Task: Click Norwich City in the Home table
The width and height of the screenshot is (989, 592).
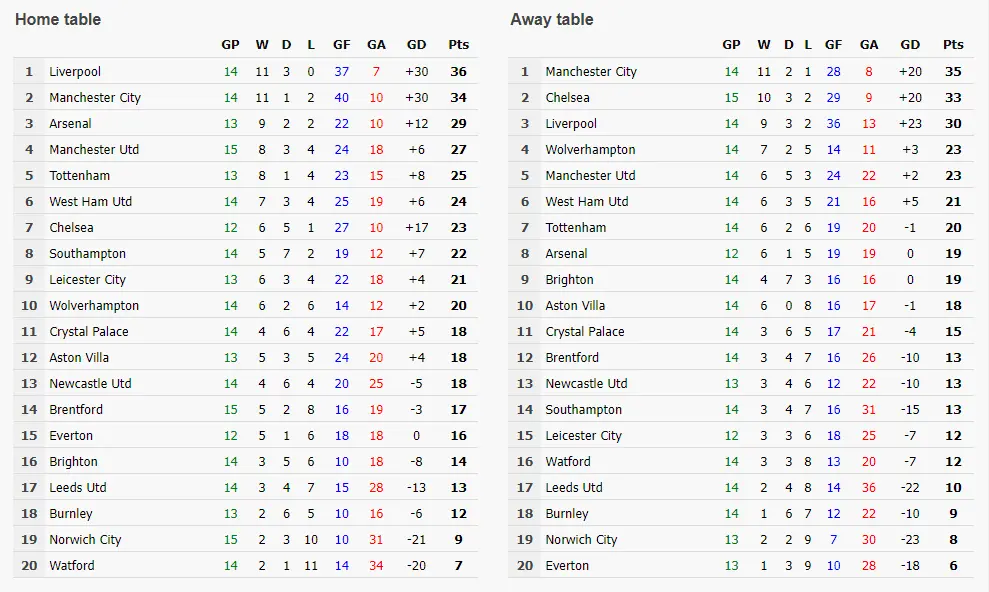Action: coord(85,540)
